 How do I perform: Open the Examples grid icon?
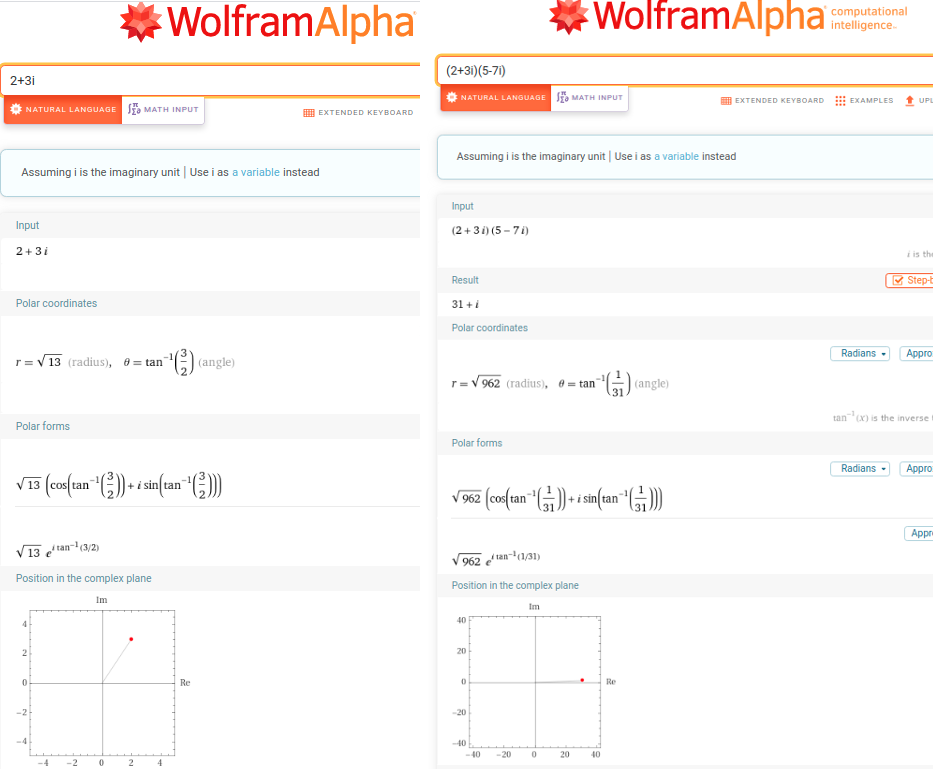[x=840, y=101]
